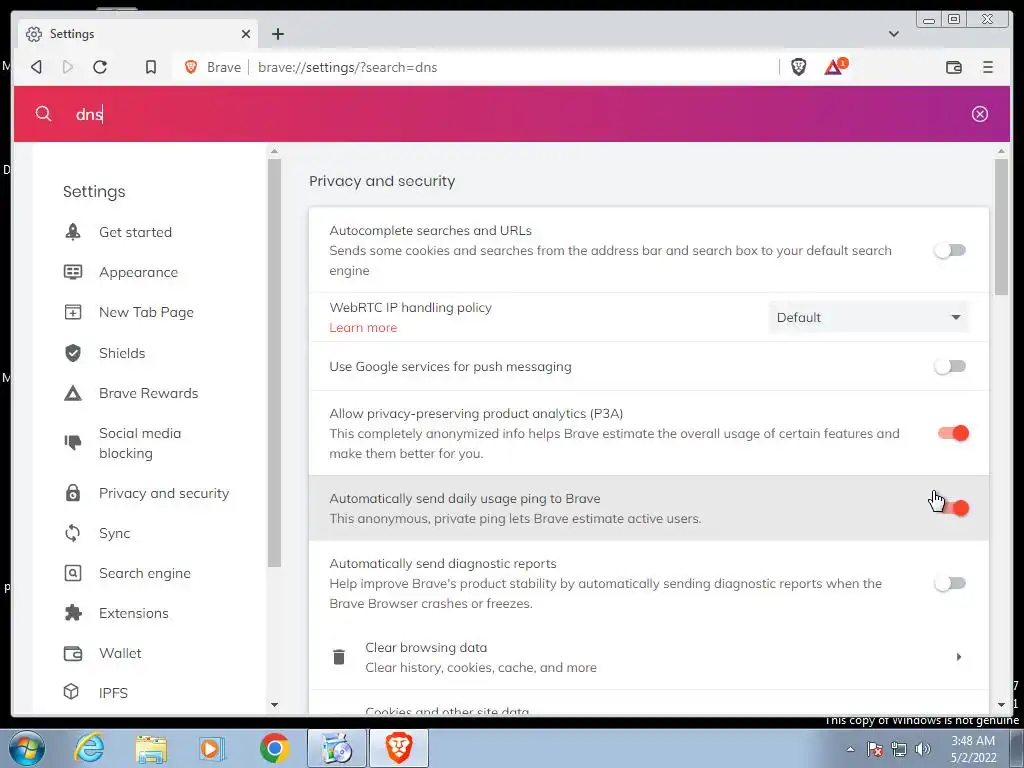The image size is (1024, 768).
Task: Go to Privacy and security section
Action: [x=164, y=493]
